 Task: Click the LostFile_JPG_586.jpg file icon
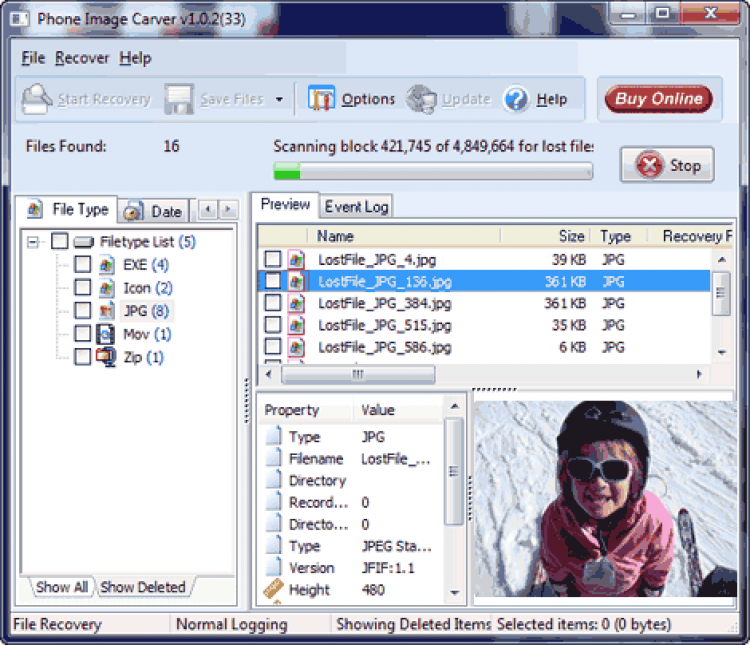coord(297,347)
